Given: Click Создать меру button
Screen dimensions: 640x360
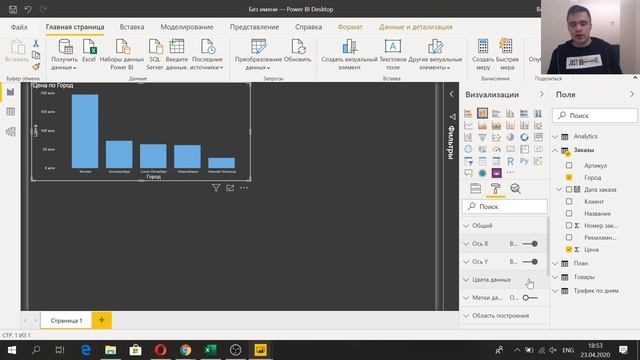Looking at the screenshot, I should pos(483,55).
